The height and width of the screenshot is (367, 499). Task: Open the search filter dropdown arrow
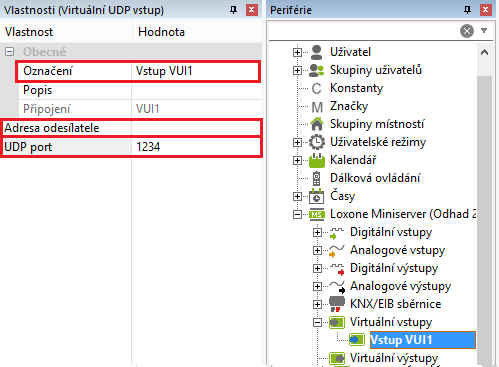(x=484, y=31)
